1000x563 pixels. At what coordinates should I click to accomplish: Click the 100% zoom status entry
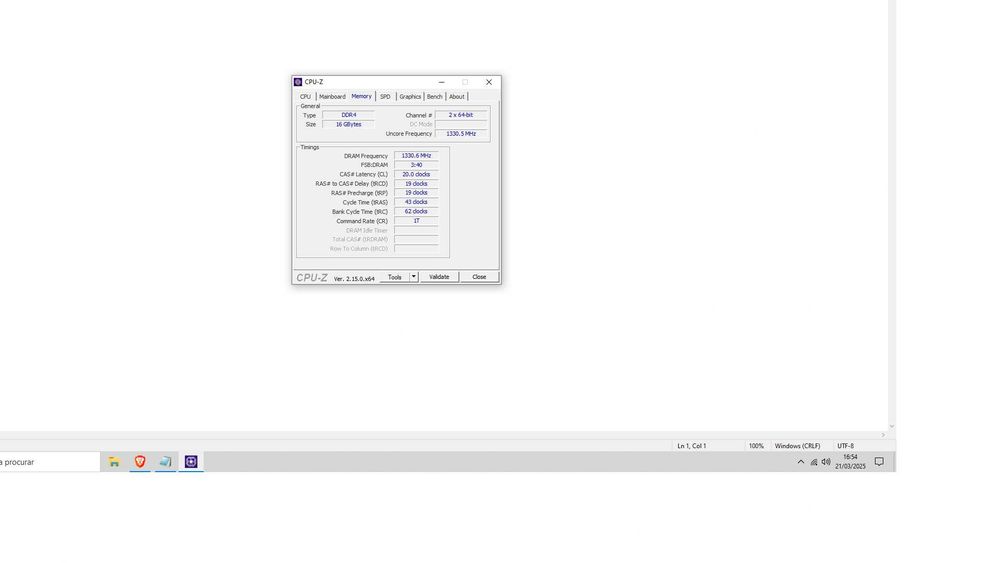coord(756,446)
